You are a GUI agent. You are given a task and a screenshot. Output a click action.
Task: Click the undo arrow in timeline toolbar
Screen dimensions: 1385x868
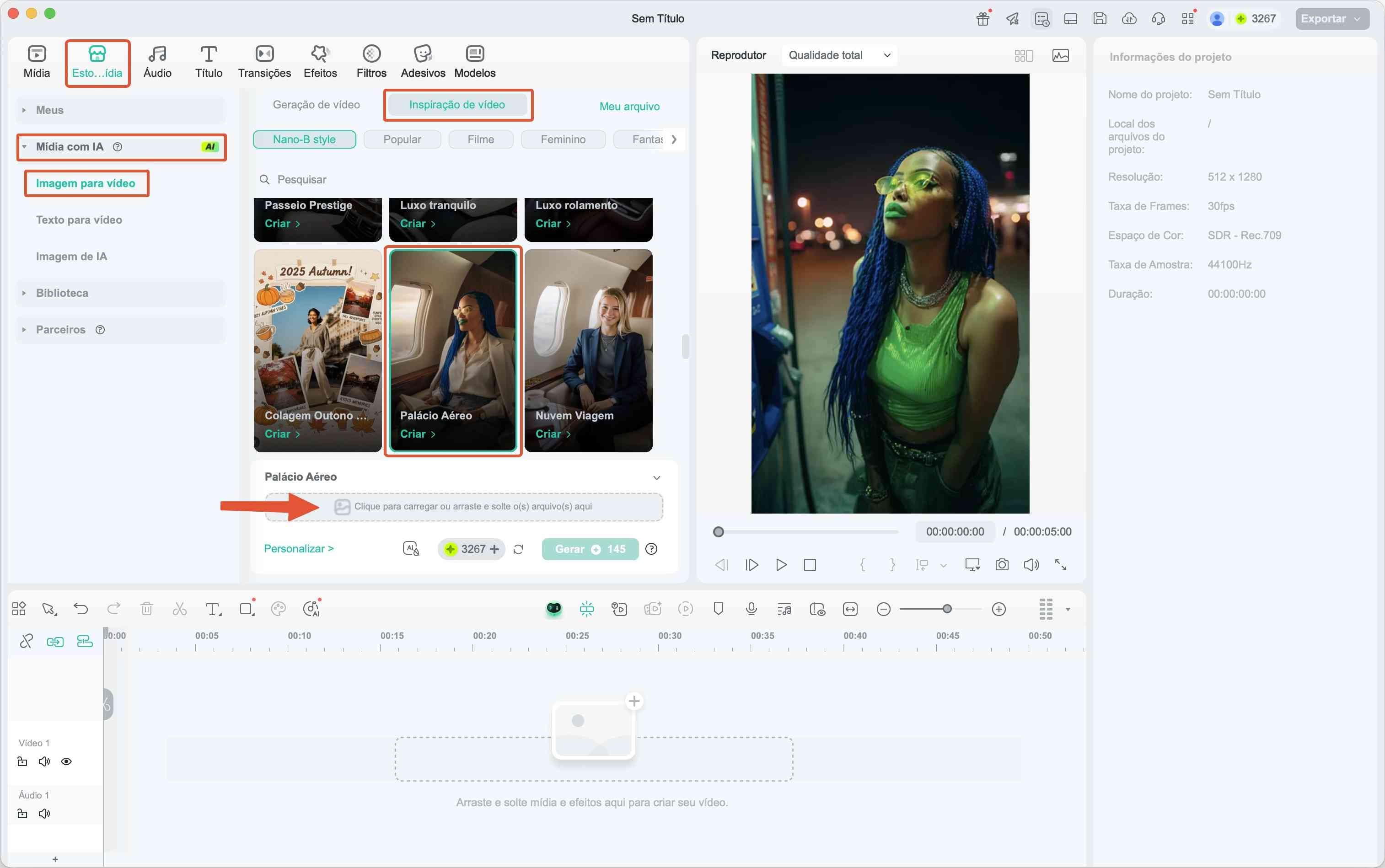click(x=81, y=609)
